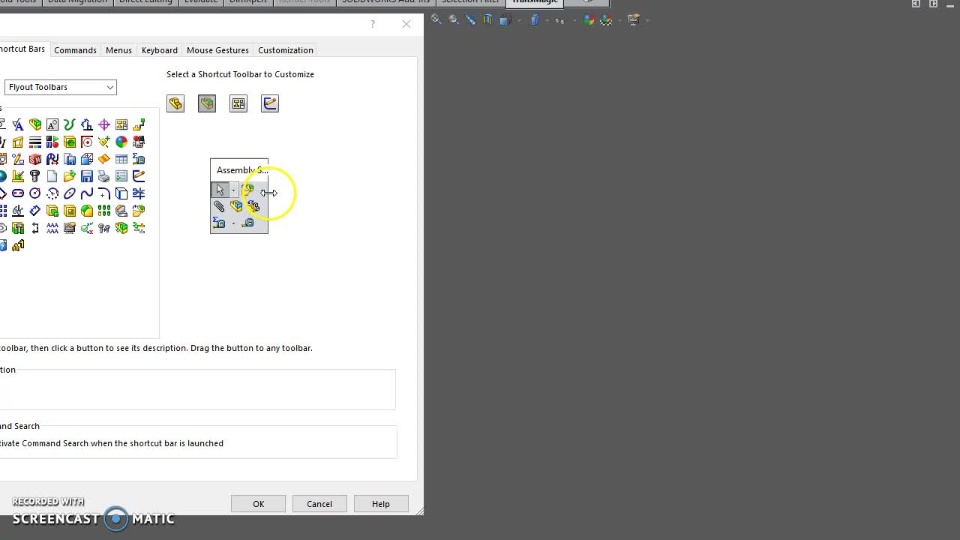Image resolution: width=960 pixels, height=540 pixels.
Task: Click the Cancel button
Action: pyautogui.click(x=320, y=504)
